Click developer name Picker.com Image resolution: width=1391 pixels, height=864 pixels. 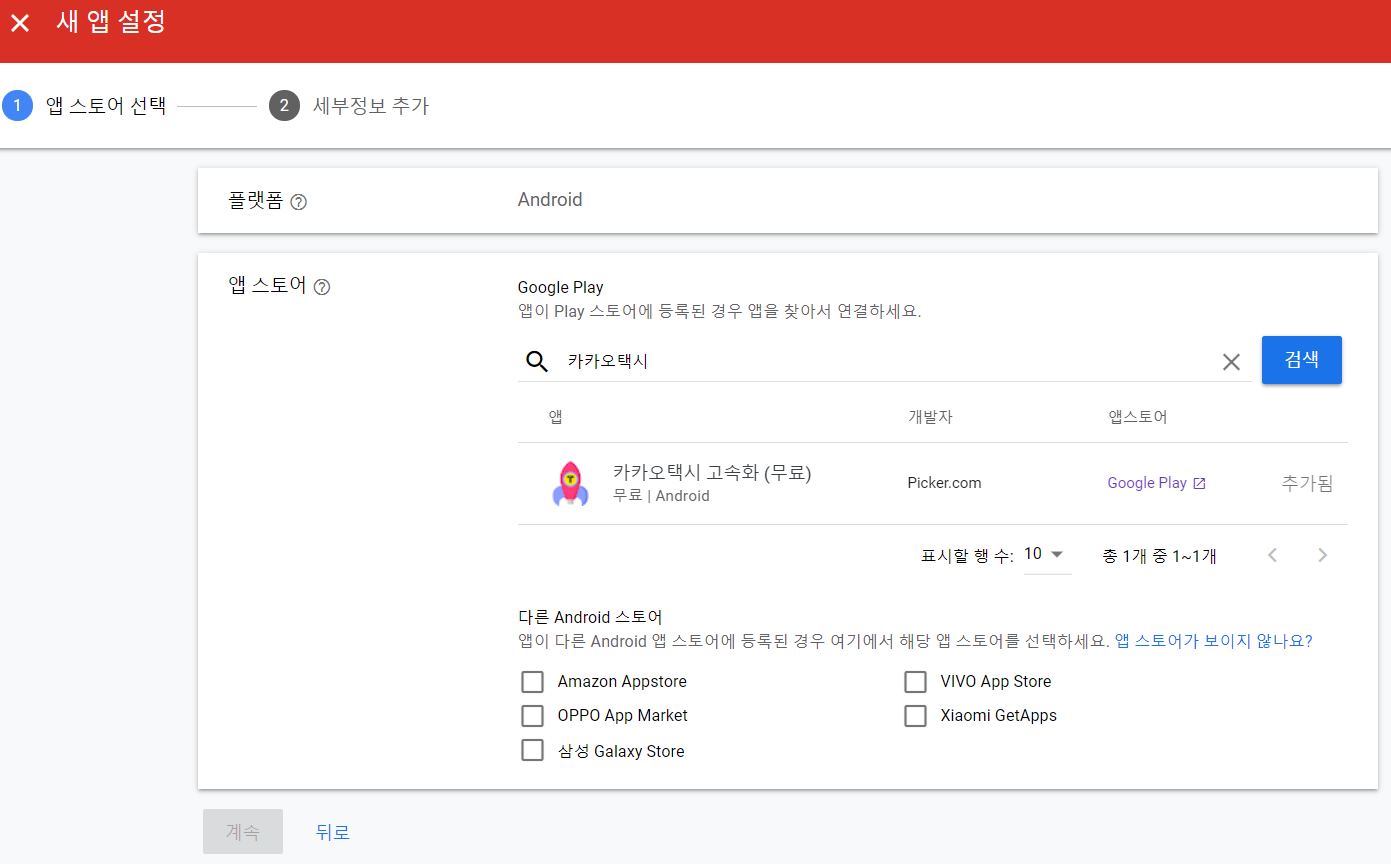pyautogui.click(x=944, y=483)
